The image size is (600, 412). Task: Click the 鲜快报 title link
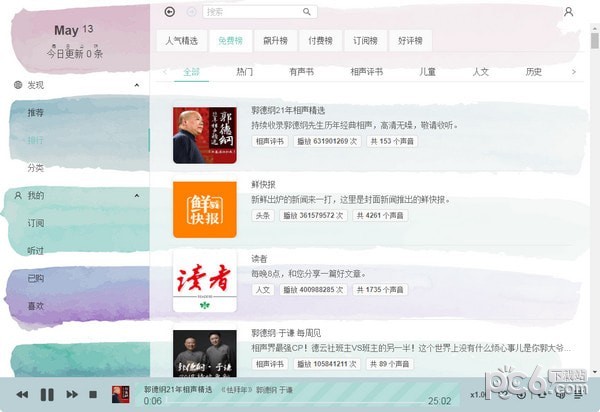(263, 185)
